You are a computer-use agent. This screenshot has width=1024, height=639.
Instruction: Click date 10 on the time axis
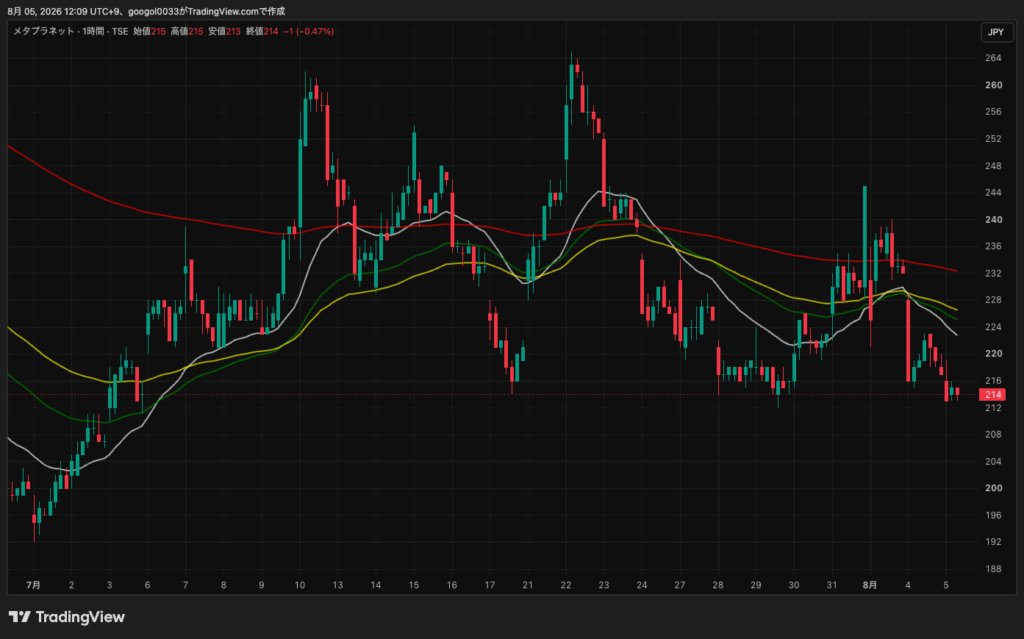tap(300, 585)
